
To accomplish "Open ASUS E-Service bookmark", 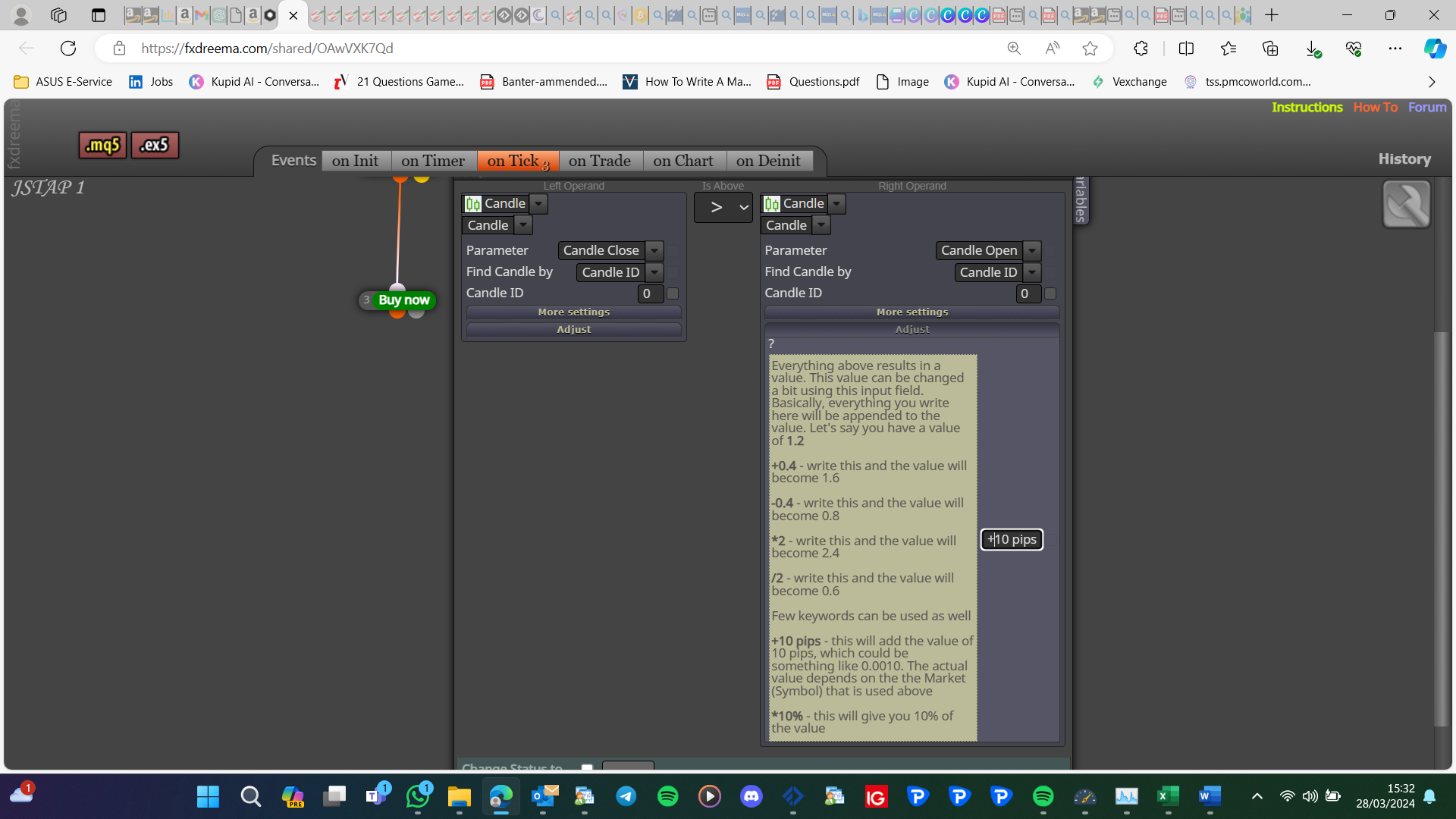I will click(63, 82).
